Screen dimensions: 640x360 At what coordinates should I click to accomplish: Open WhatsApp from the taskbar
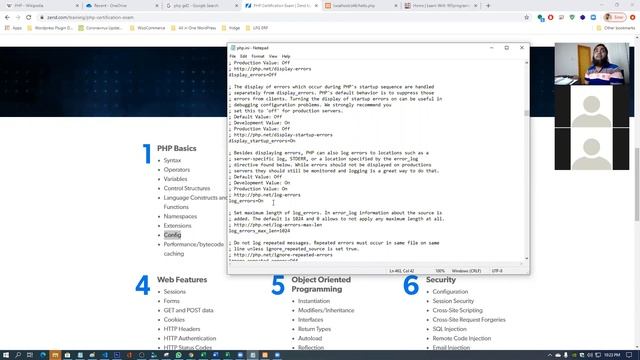coord(178,355)
